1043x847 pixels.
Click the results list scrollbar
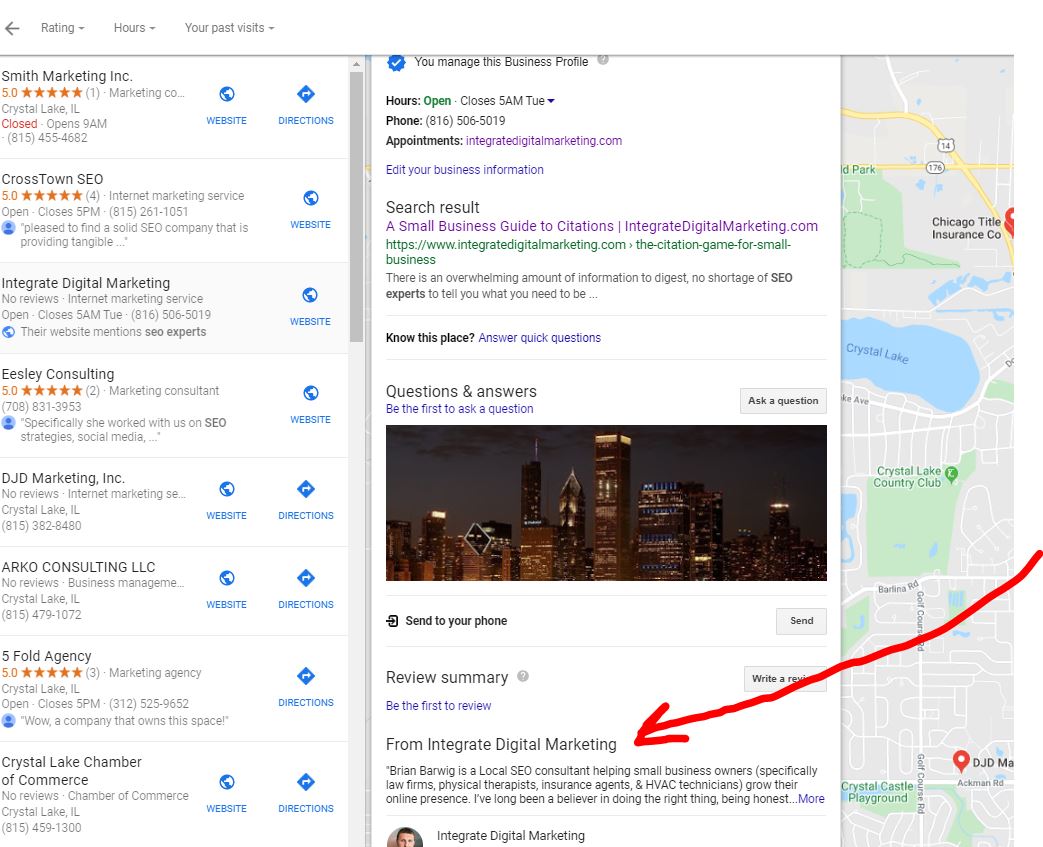pos(356,200)
